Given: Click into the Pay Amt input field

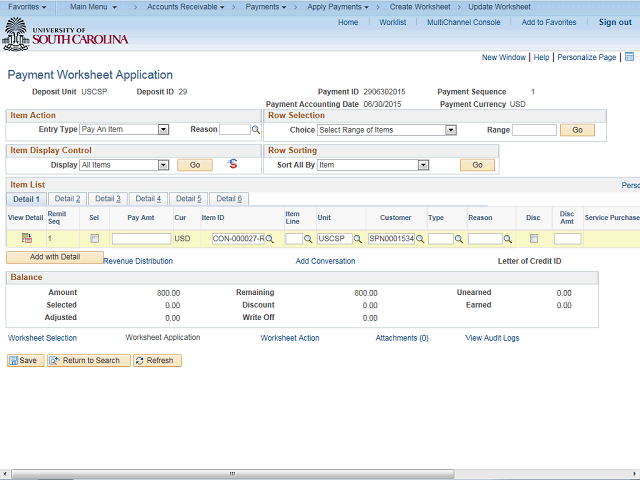Looking at the screenshot, I should [141, 239].
